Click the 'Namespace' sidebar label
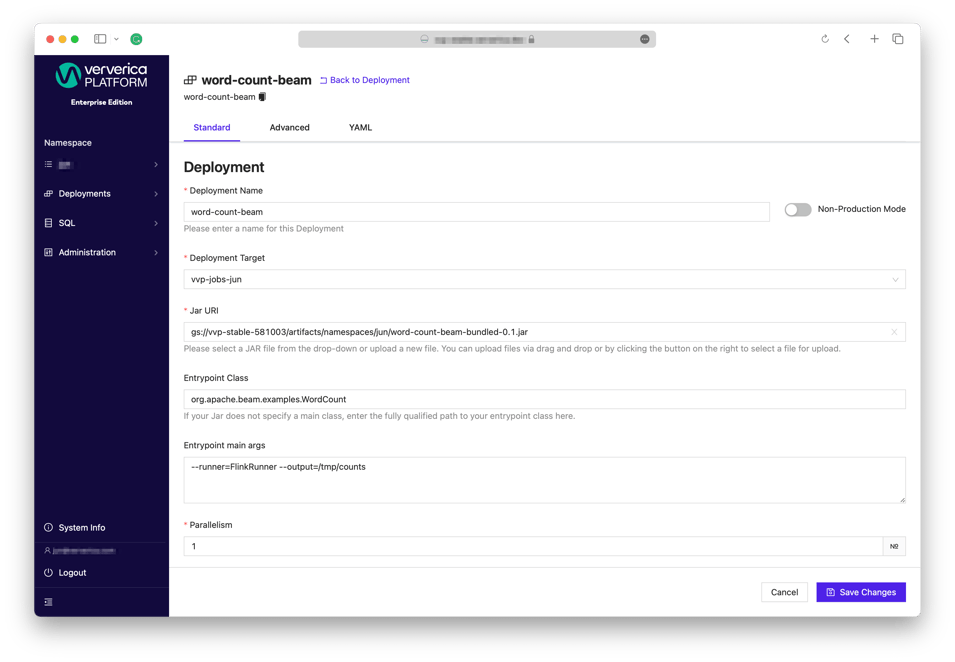This screenshot has height=662, width=955. tap(68, 143)
